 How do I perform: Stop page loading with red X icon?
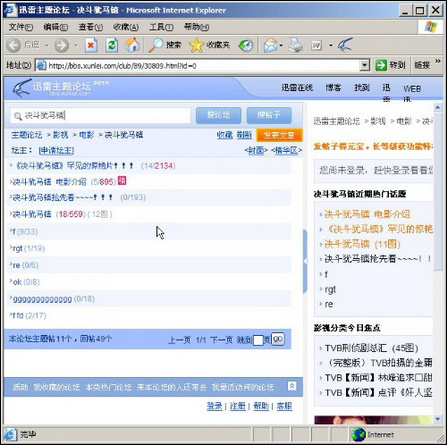pyautogui.click(x=91, y=45)
